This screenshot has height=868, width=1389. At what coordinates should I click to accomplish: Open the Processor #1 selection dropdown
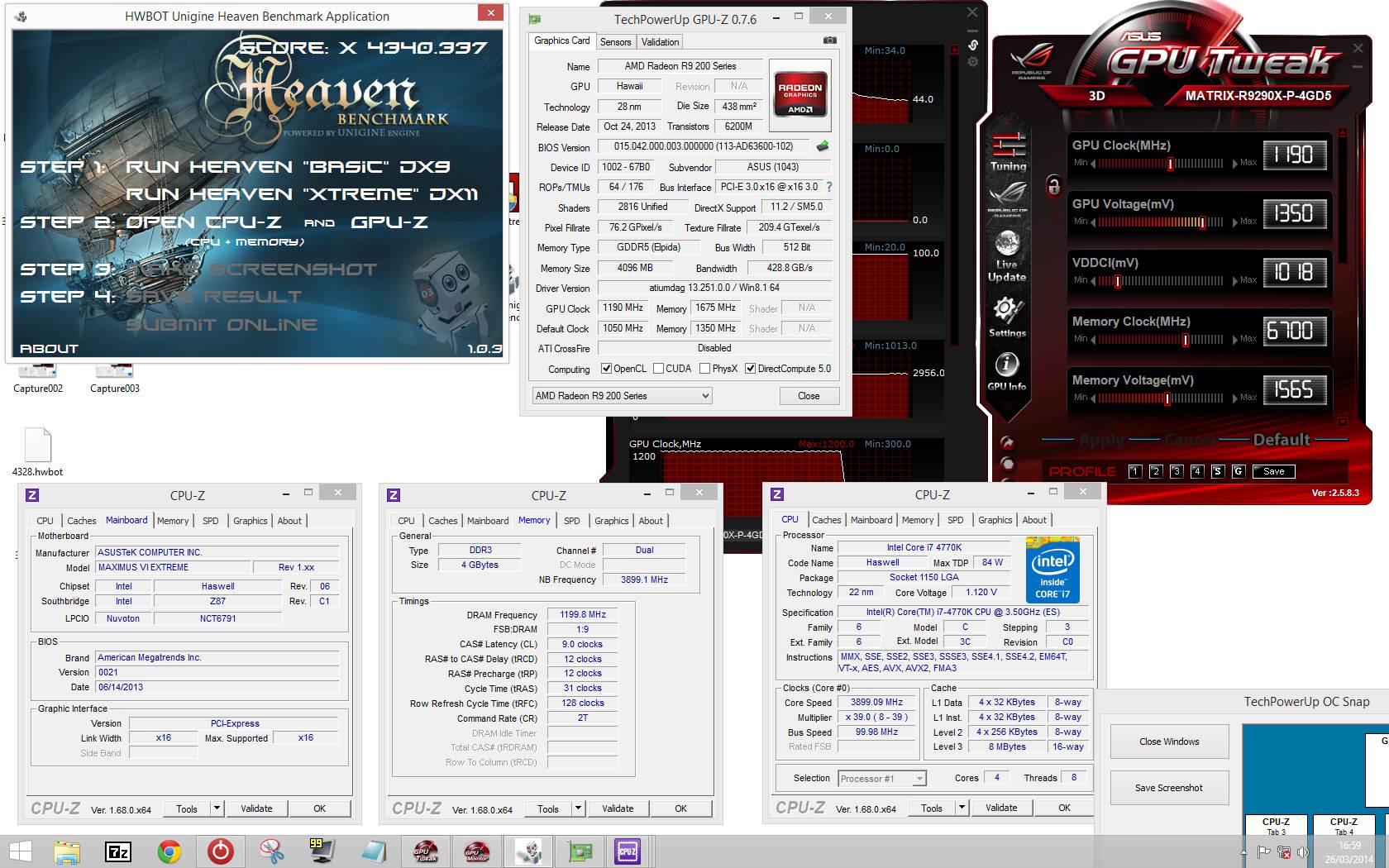[881, 779]
